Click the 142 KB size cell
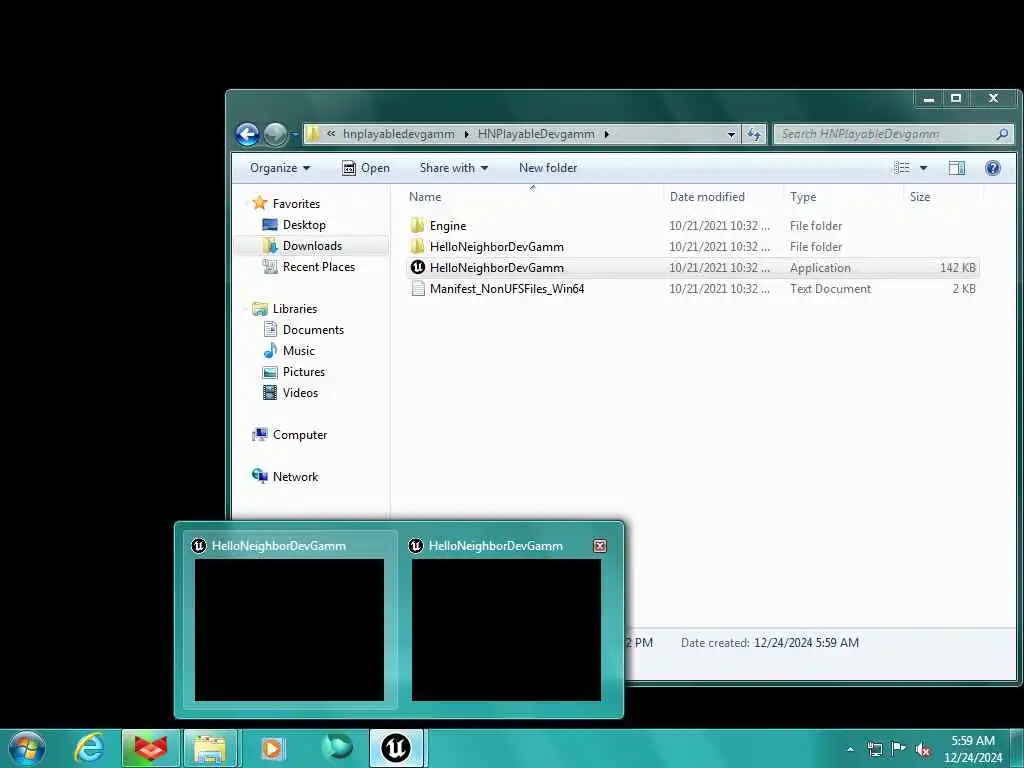Screen dimensions: 1024x768 (957, 268)
